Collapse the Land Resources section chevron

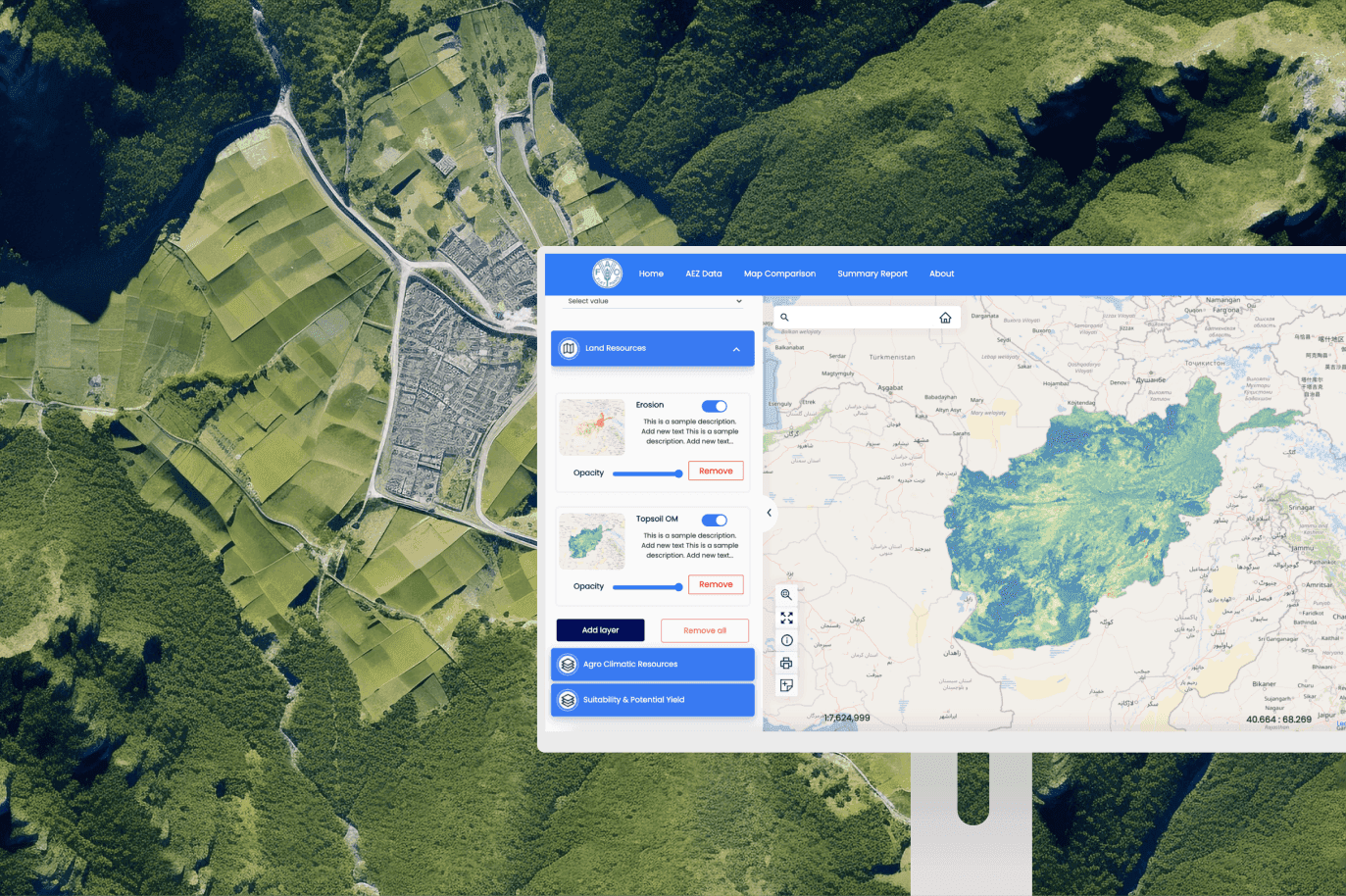pyautogui.click(x=736, y=349)
